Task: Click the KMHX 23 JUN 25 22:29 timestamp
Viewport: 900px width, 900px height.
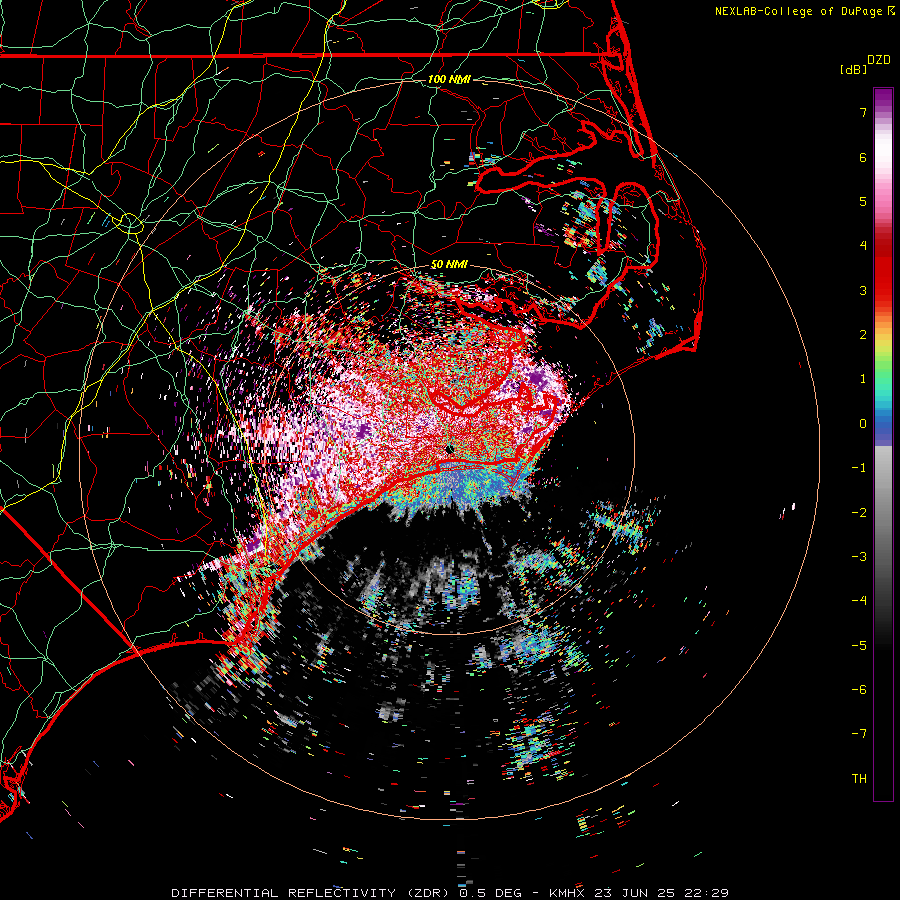Action: tap(639, 893)
